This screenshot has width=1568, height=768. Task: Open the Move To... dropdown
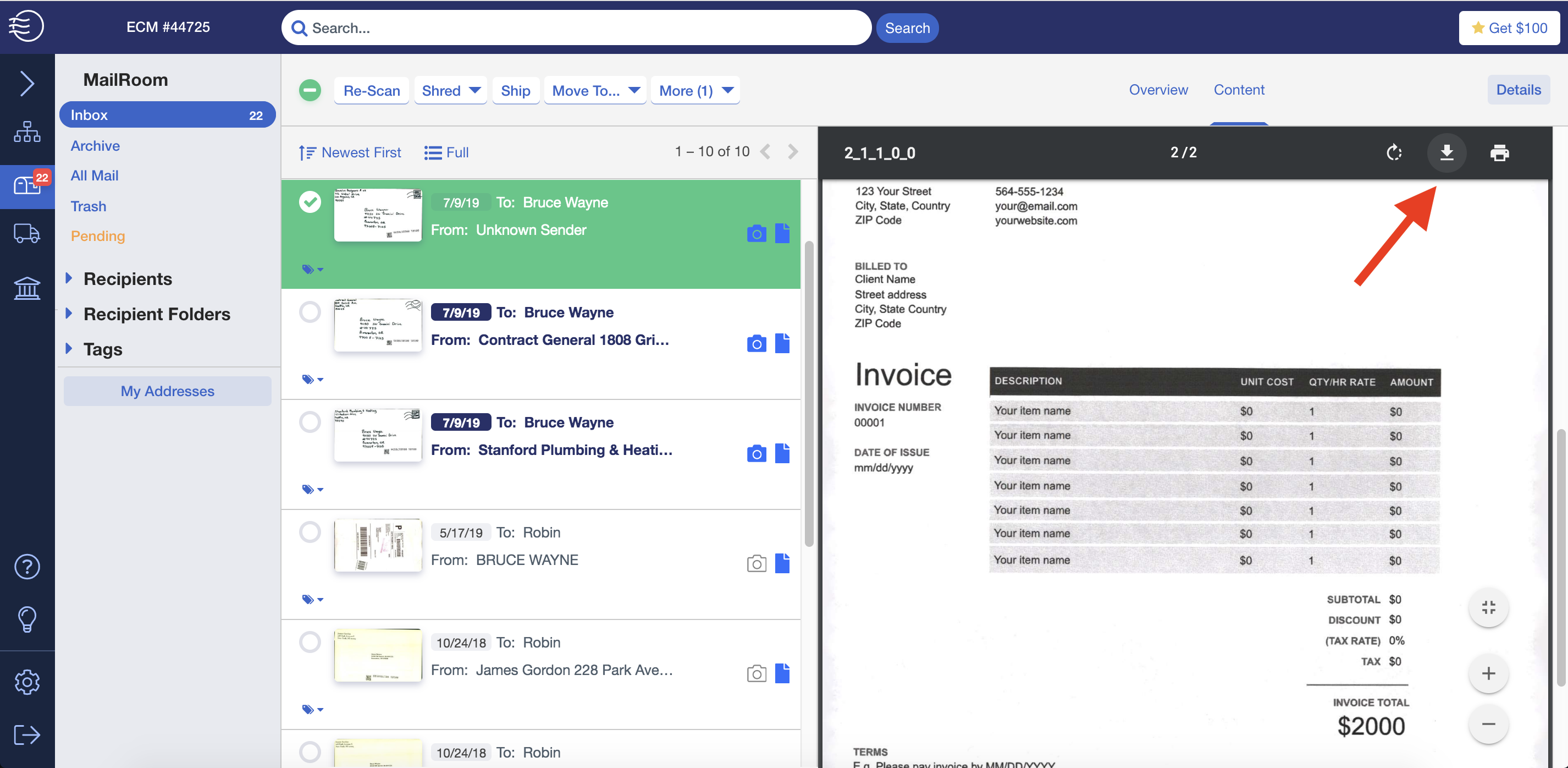coord(595,91)
